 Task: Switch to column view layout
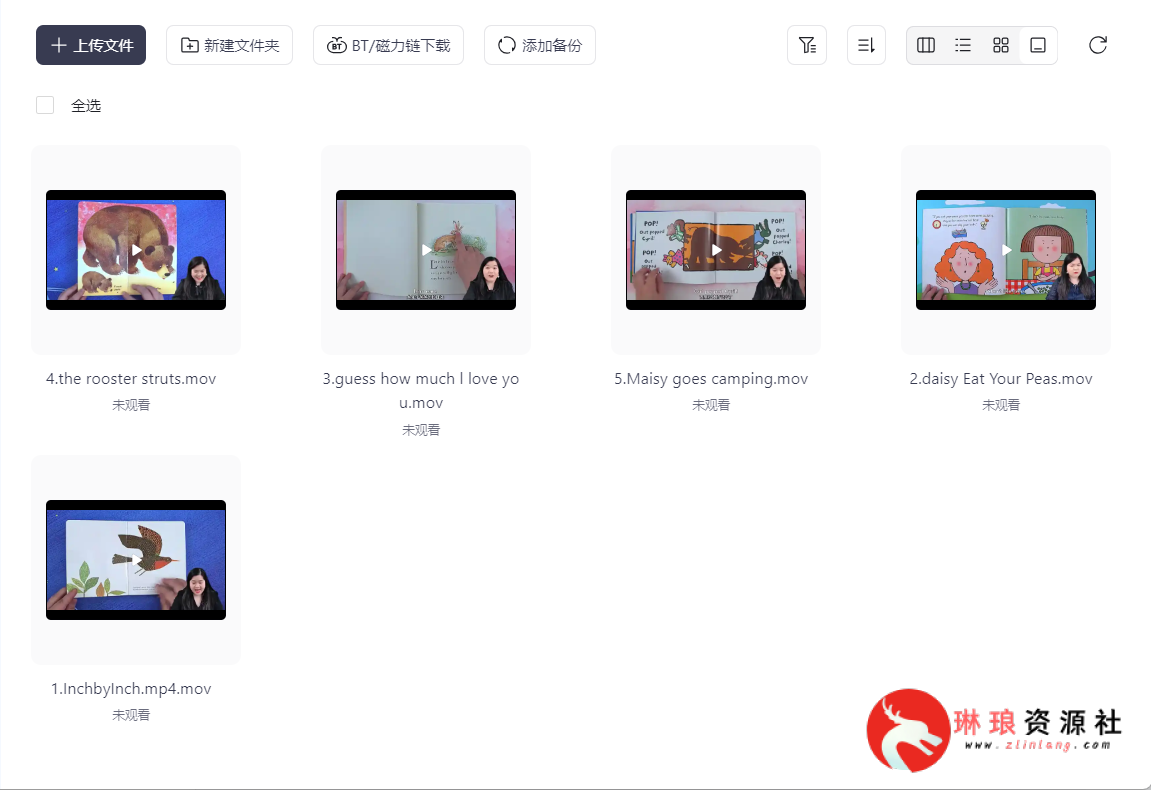point(926,46)
